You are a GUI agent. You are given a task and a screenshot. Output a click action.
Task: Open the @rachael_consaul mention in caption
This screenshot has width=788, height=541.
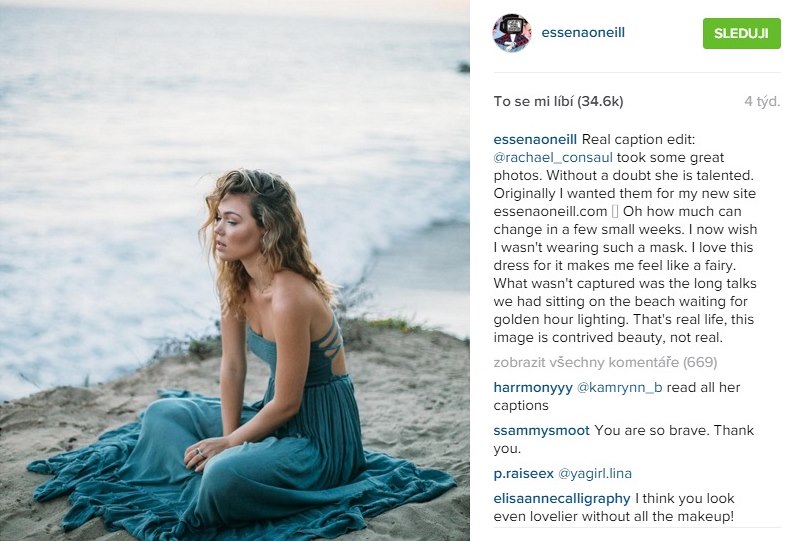tap(553, 157)
